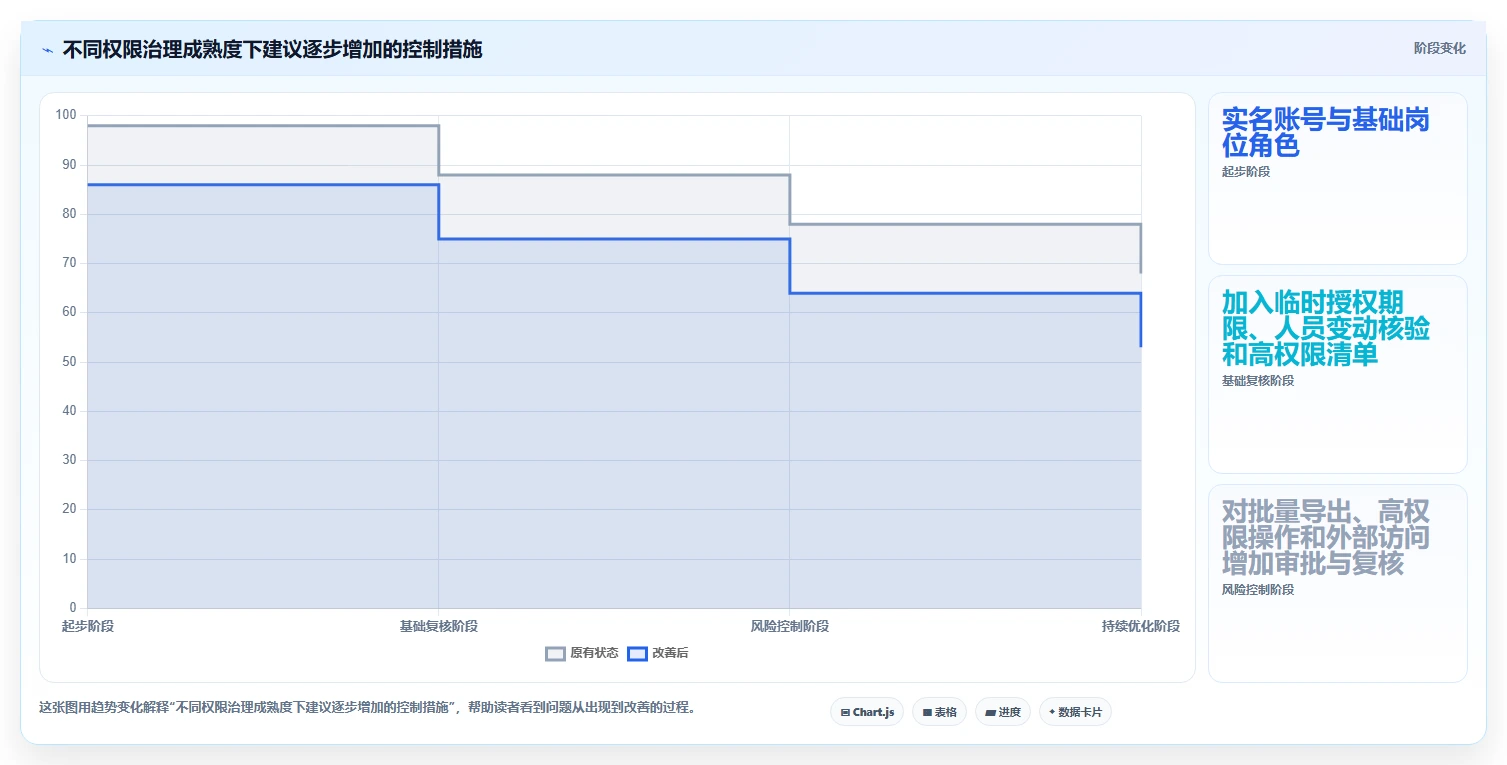Click the description text below the chart
1507x765 pixels.
click(367, 707)
